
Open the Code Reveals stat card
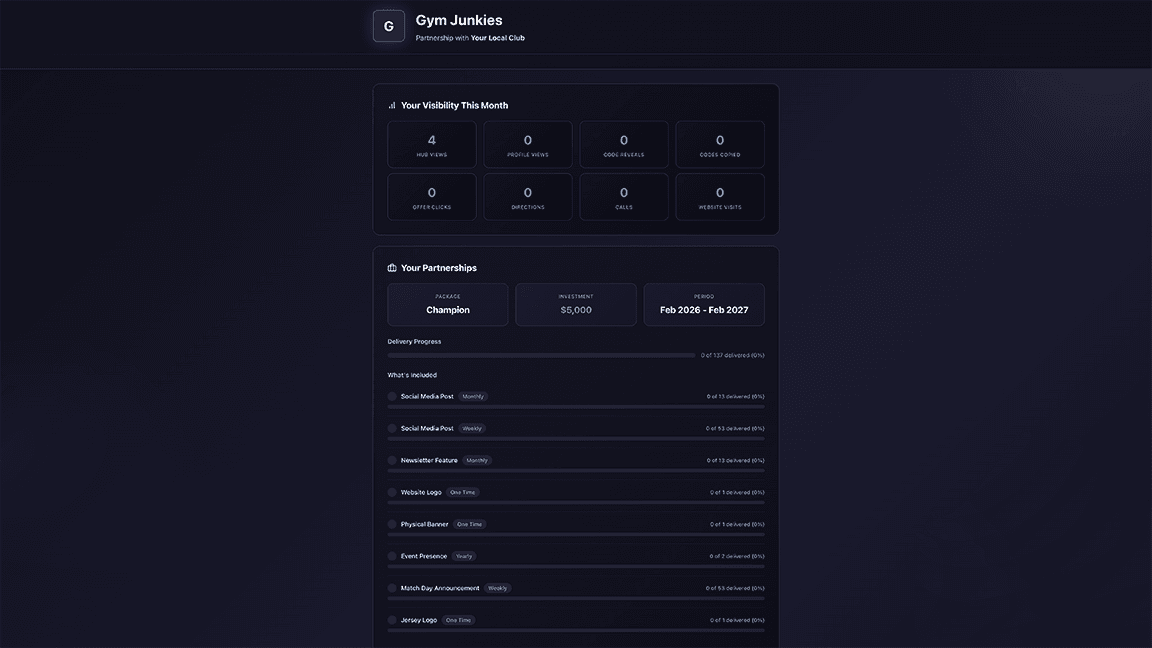click(x=624, y=145)
